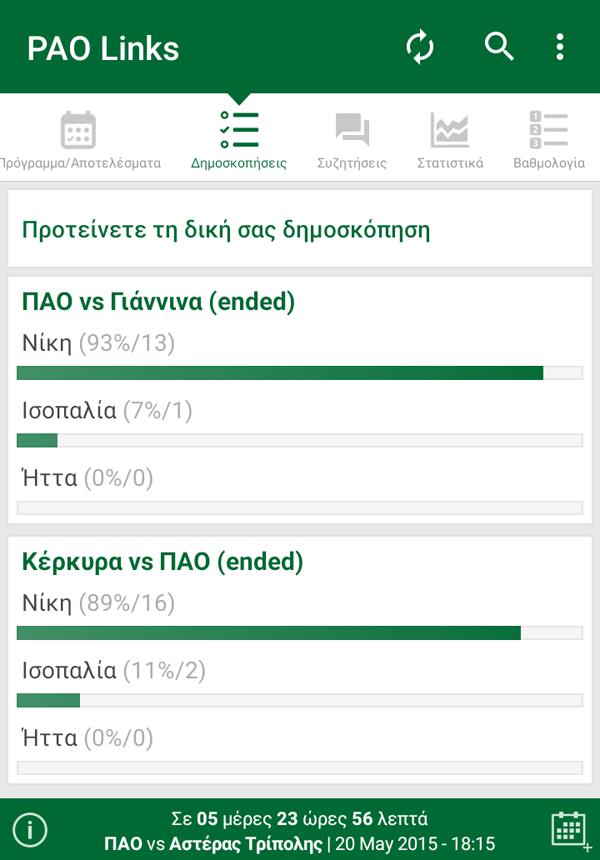Open the ΠΑΟ vs Γιάννινα poll title
600x860 pixels.
tap(159, 301)
